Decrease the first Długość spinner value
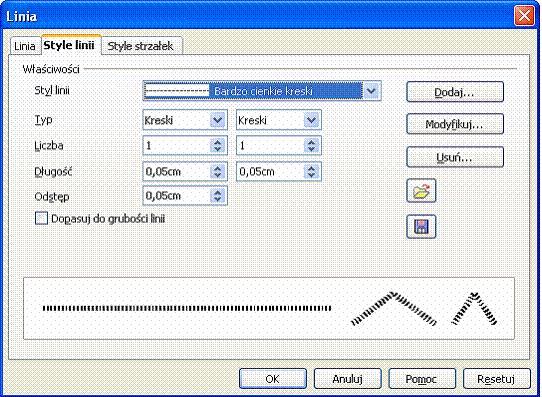This screenshot has height=397, width=542. tap(217, 175)
